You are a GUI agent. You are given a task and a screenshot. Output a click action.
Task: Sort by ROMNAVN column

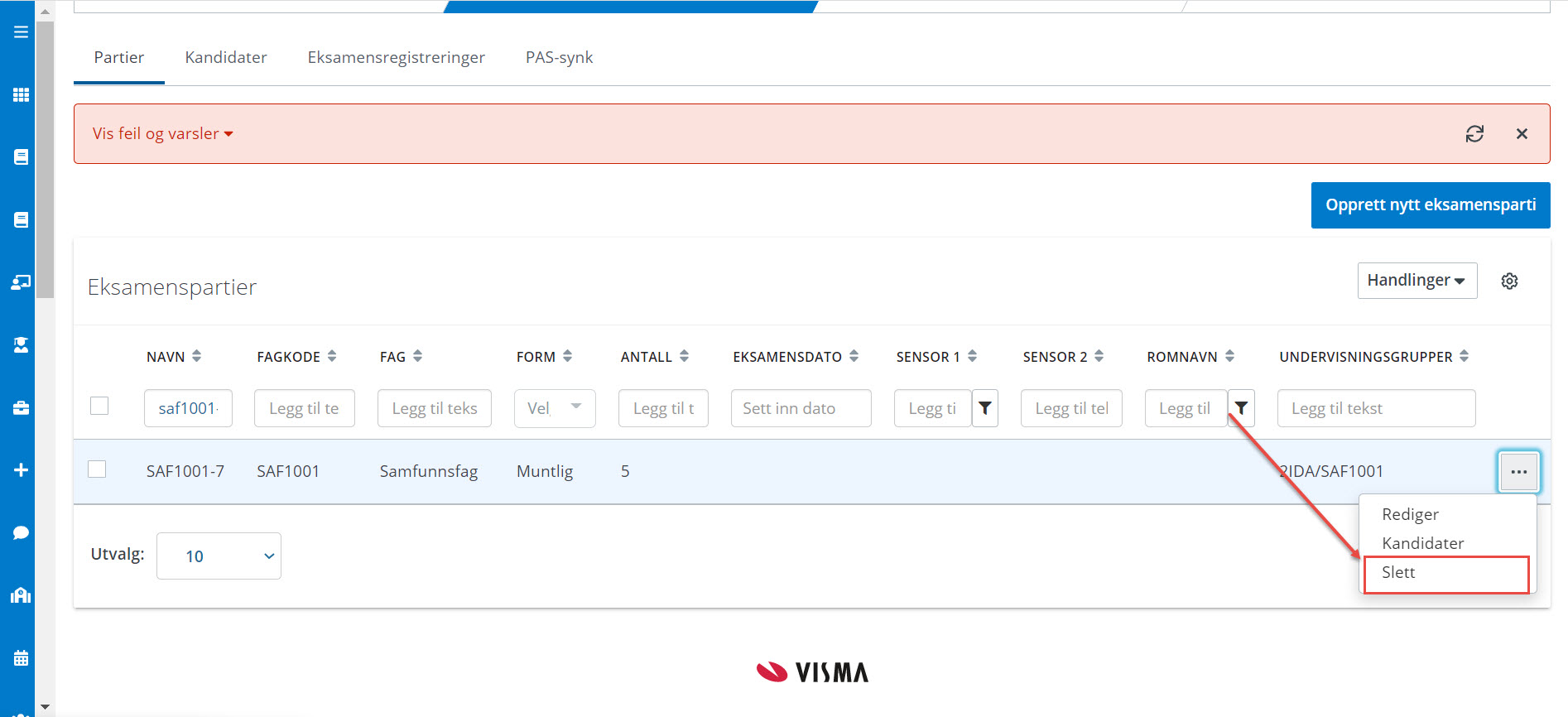1229,356
